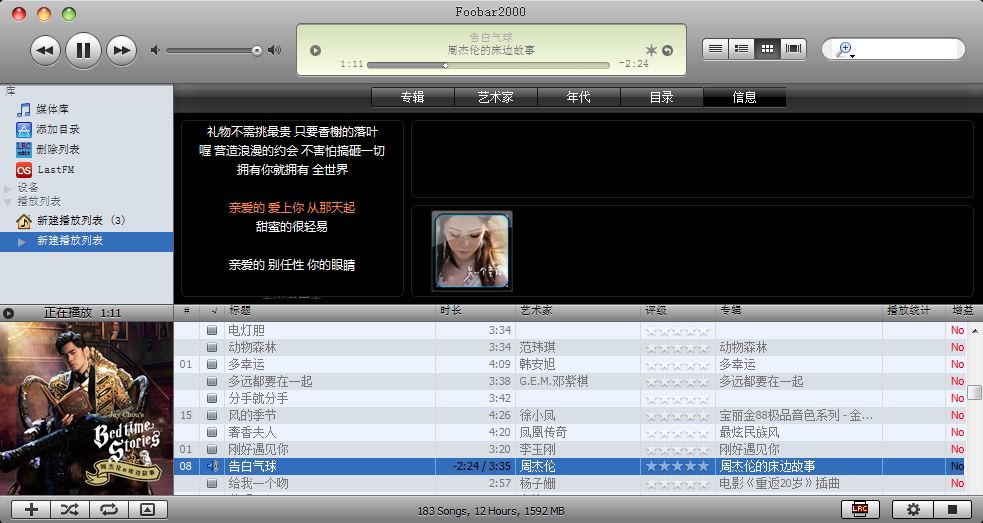The width and height of the screenshot is (983, 523).
Task: Mute audio using the low volume speaker icon
Action: point(155,50)
